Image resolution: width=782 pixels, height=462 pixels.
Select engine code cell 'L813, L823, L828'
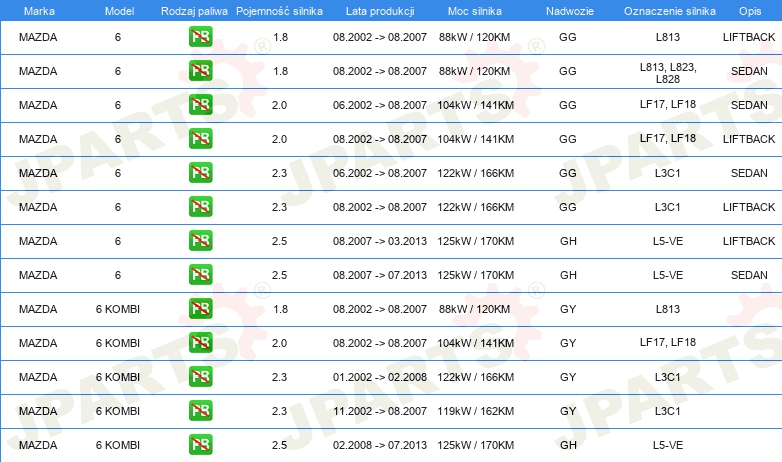click(x=668, y=73)
